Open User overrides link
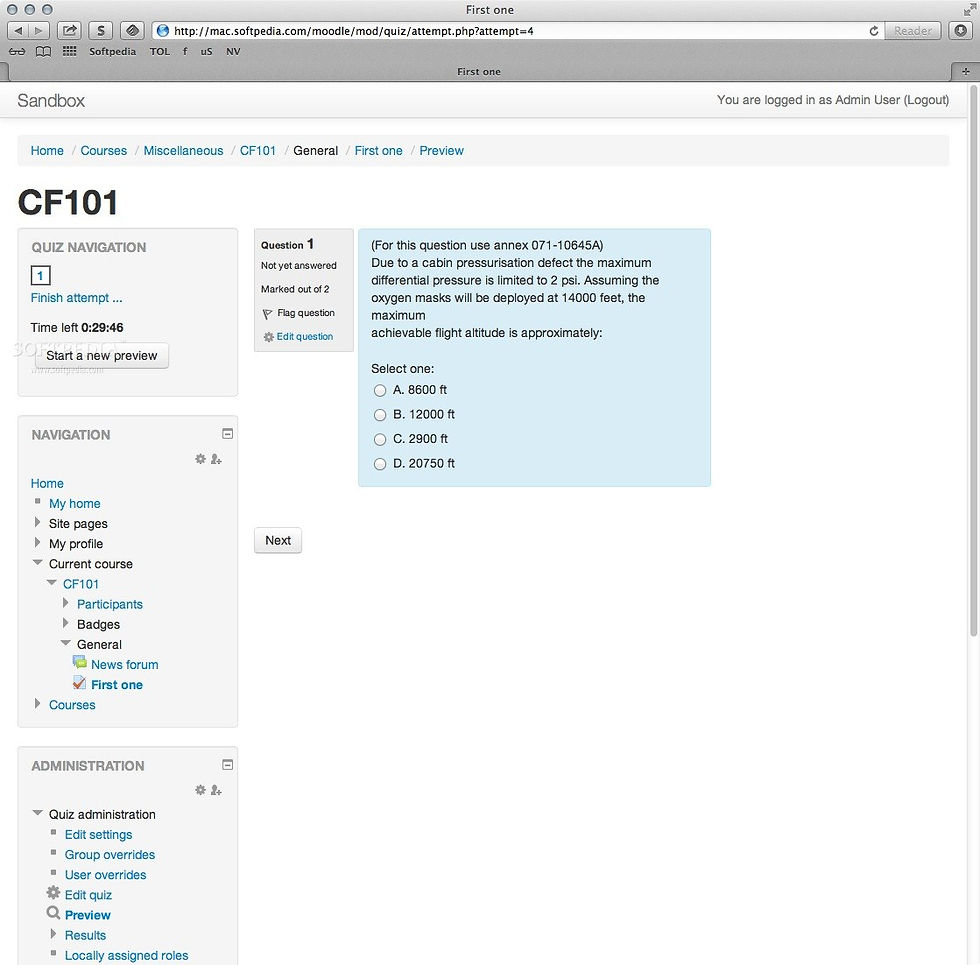980x965 pixels. (x=106, y=874)
